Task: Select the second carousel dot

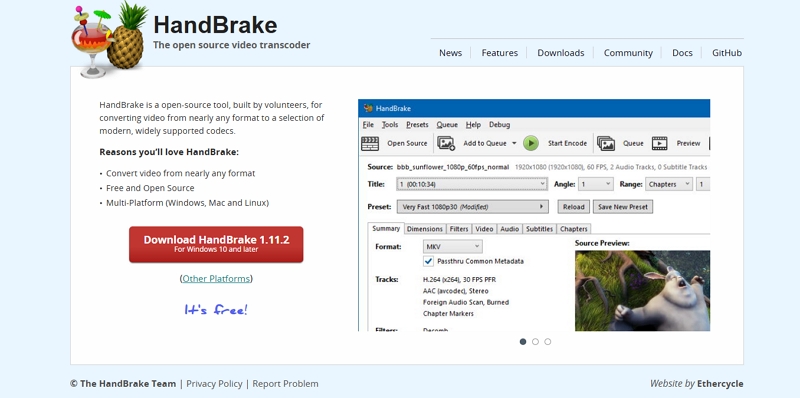Action: click(x=535, y=342)
